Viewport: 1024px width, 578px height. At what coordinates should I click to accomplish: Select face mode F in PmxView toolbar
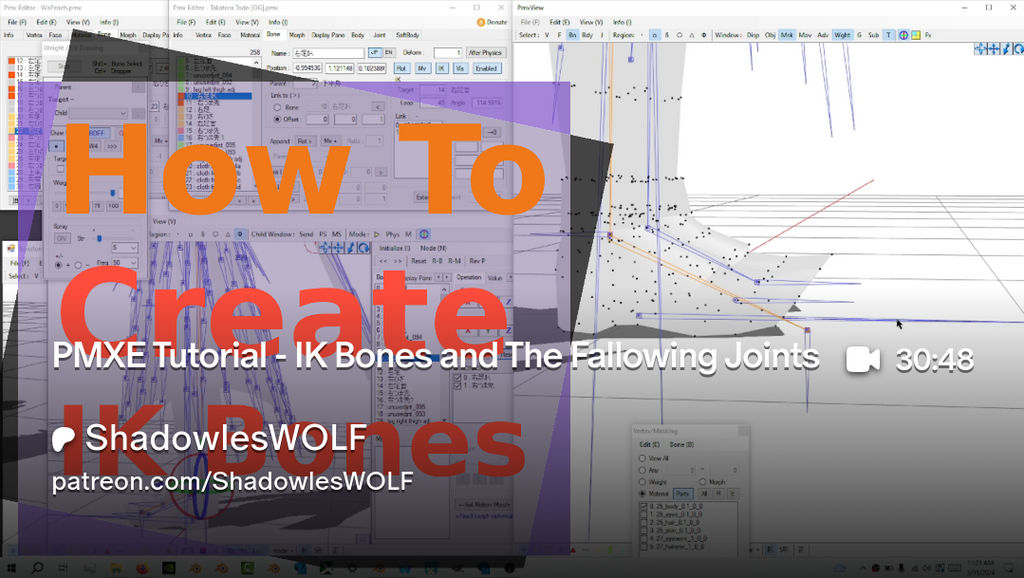pos(560,35)
